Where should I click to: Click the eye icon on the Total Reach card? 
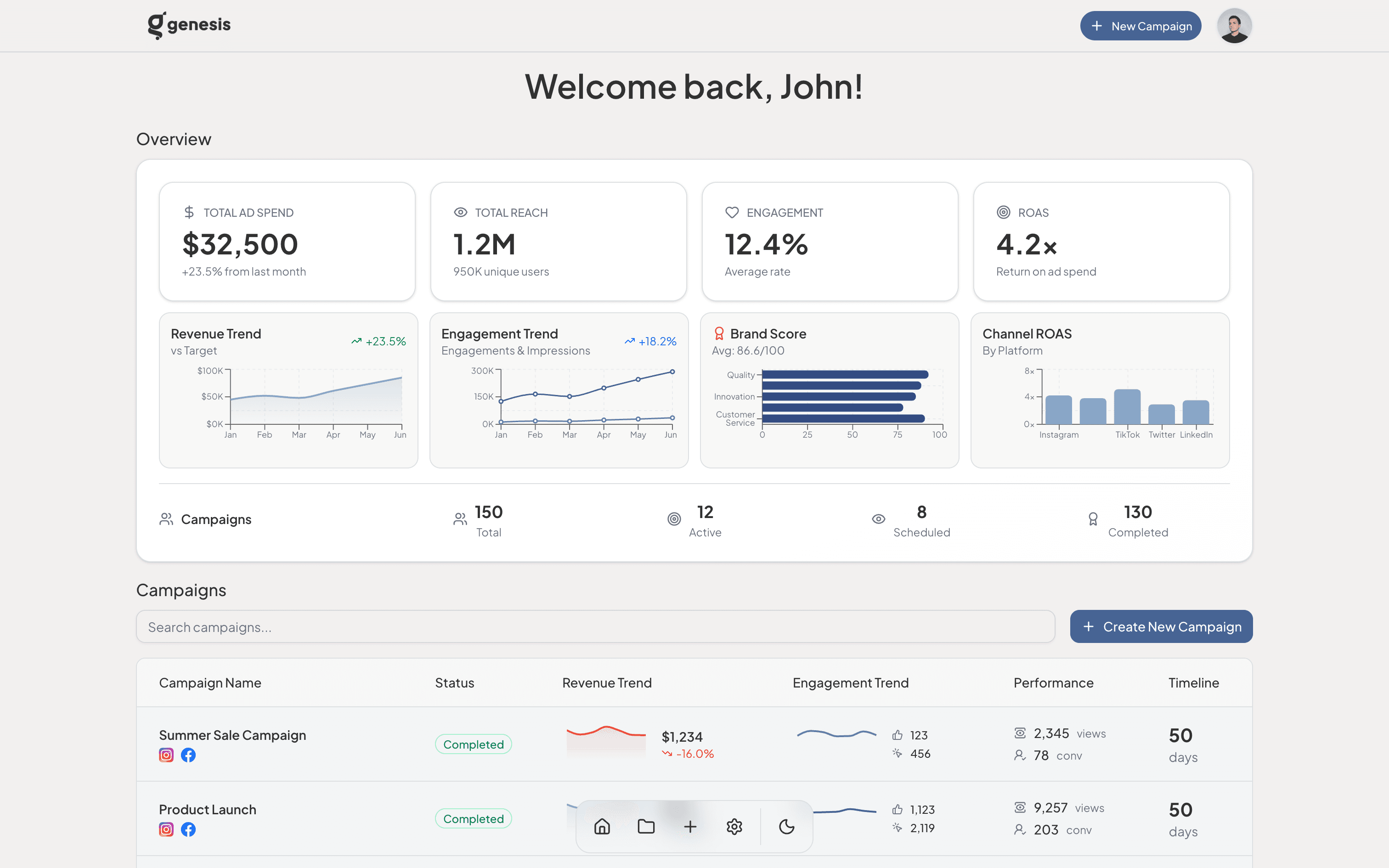(x=460, y=212)
